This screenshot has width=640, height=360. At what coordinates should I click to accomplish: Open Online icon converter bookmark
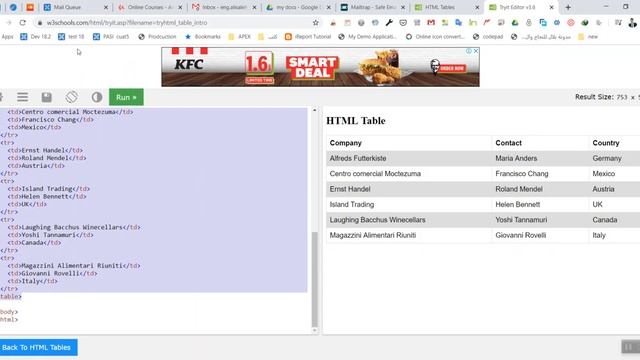pyautogui.click(x=435, y=37)
